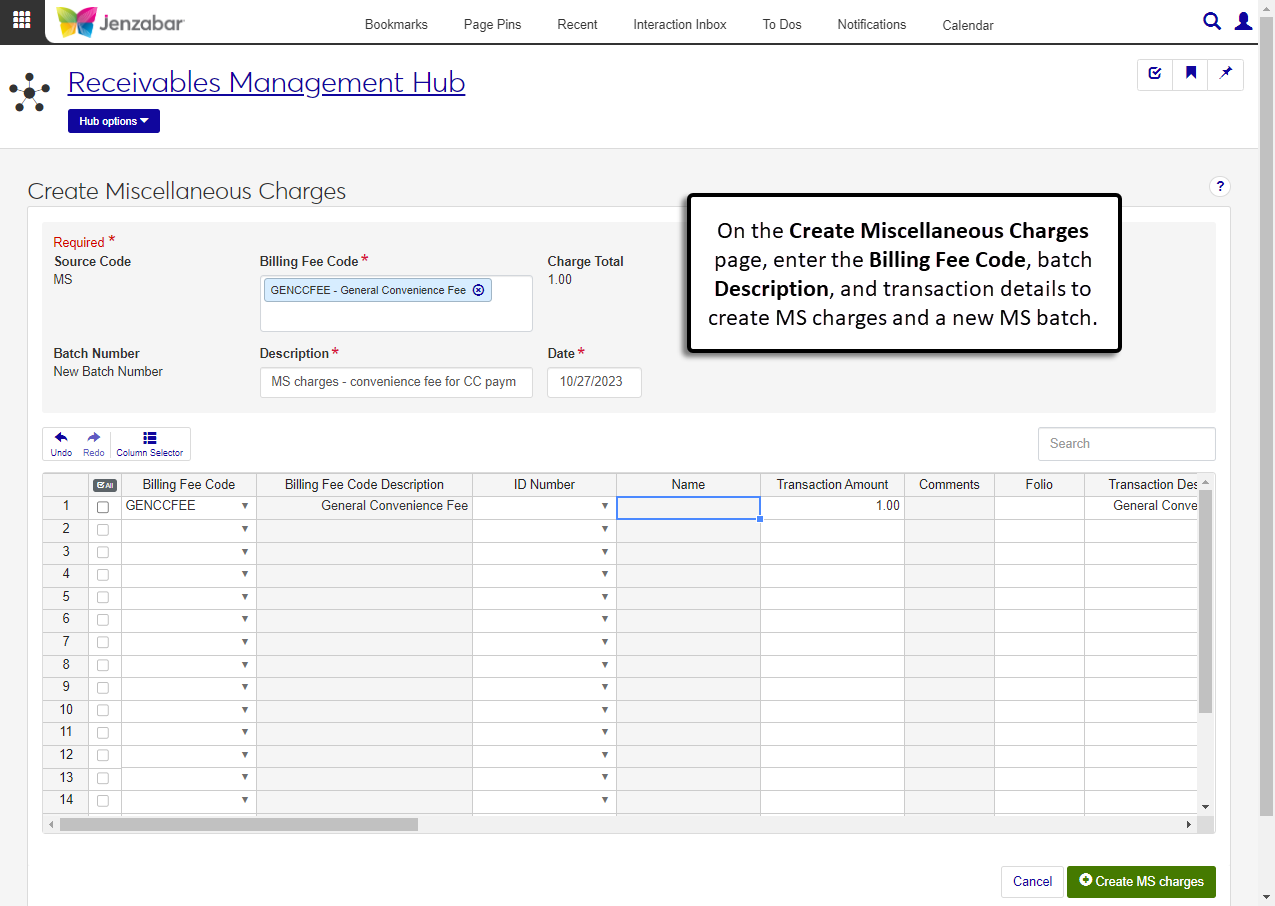Open the Interaction Inbox menu
Screen dimensions: 1275x906
(680, 24)
